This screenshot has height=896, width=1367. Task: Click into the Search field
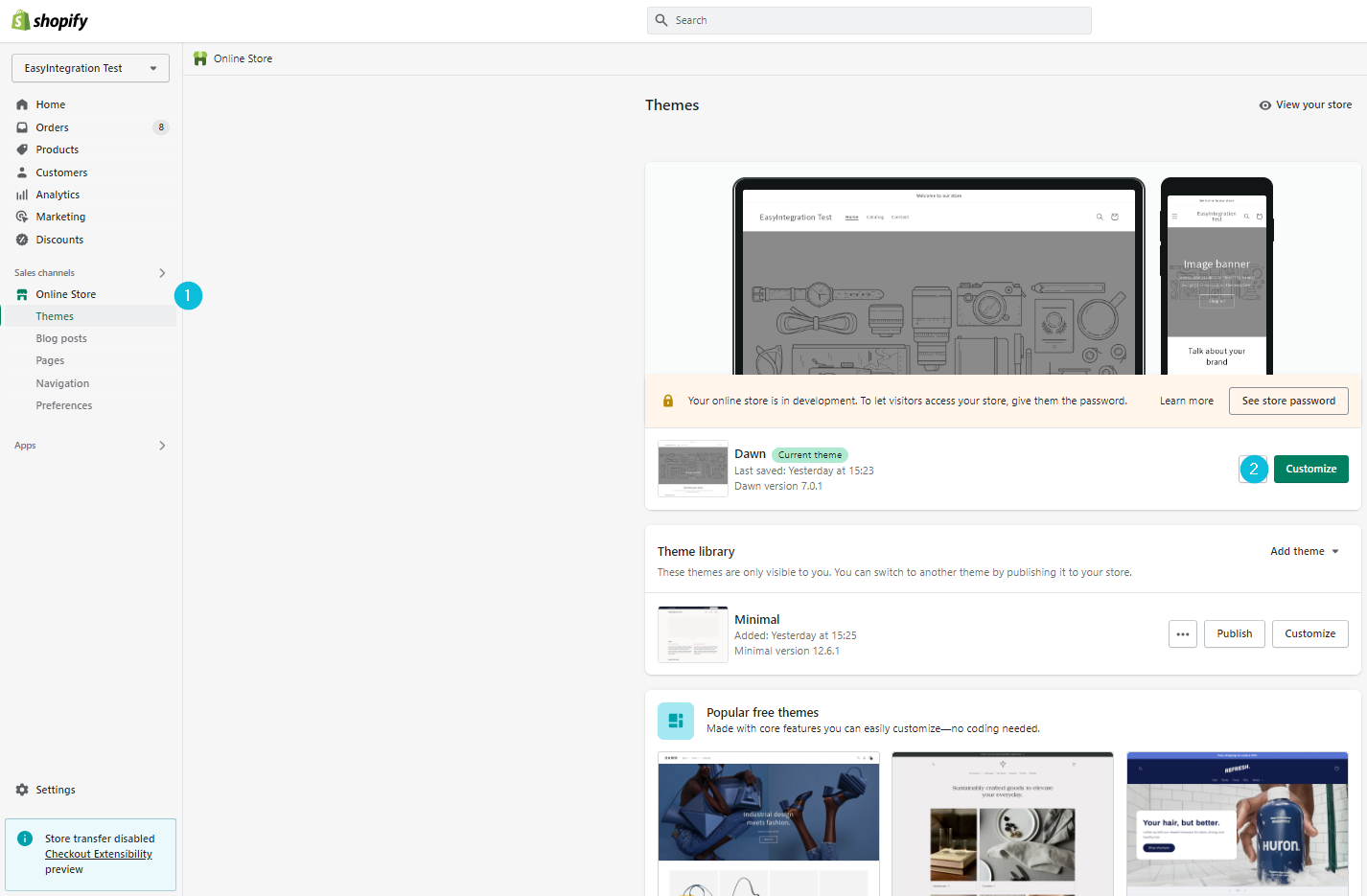869,20
